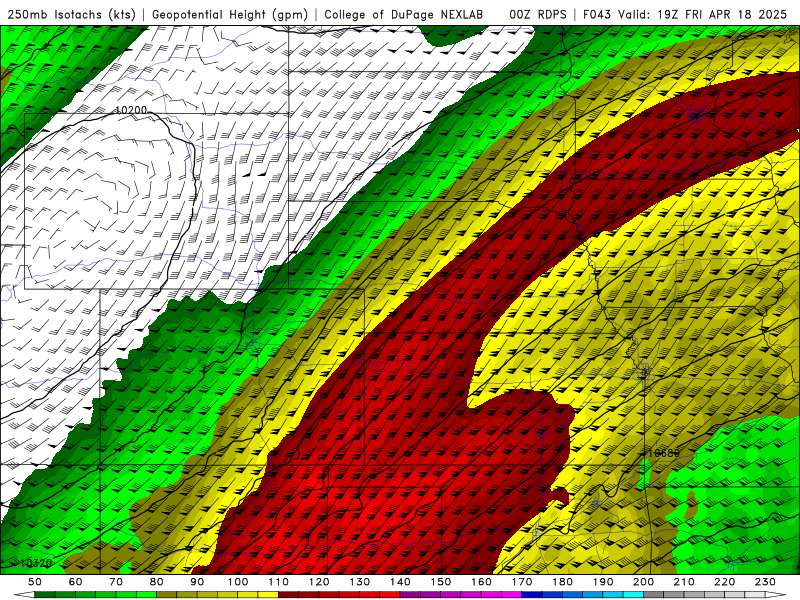Screen dimensions: 800x600
Task: Click the cyan legend swatch ending at 200
Action: [633, 595]
